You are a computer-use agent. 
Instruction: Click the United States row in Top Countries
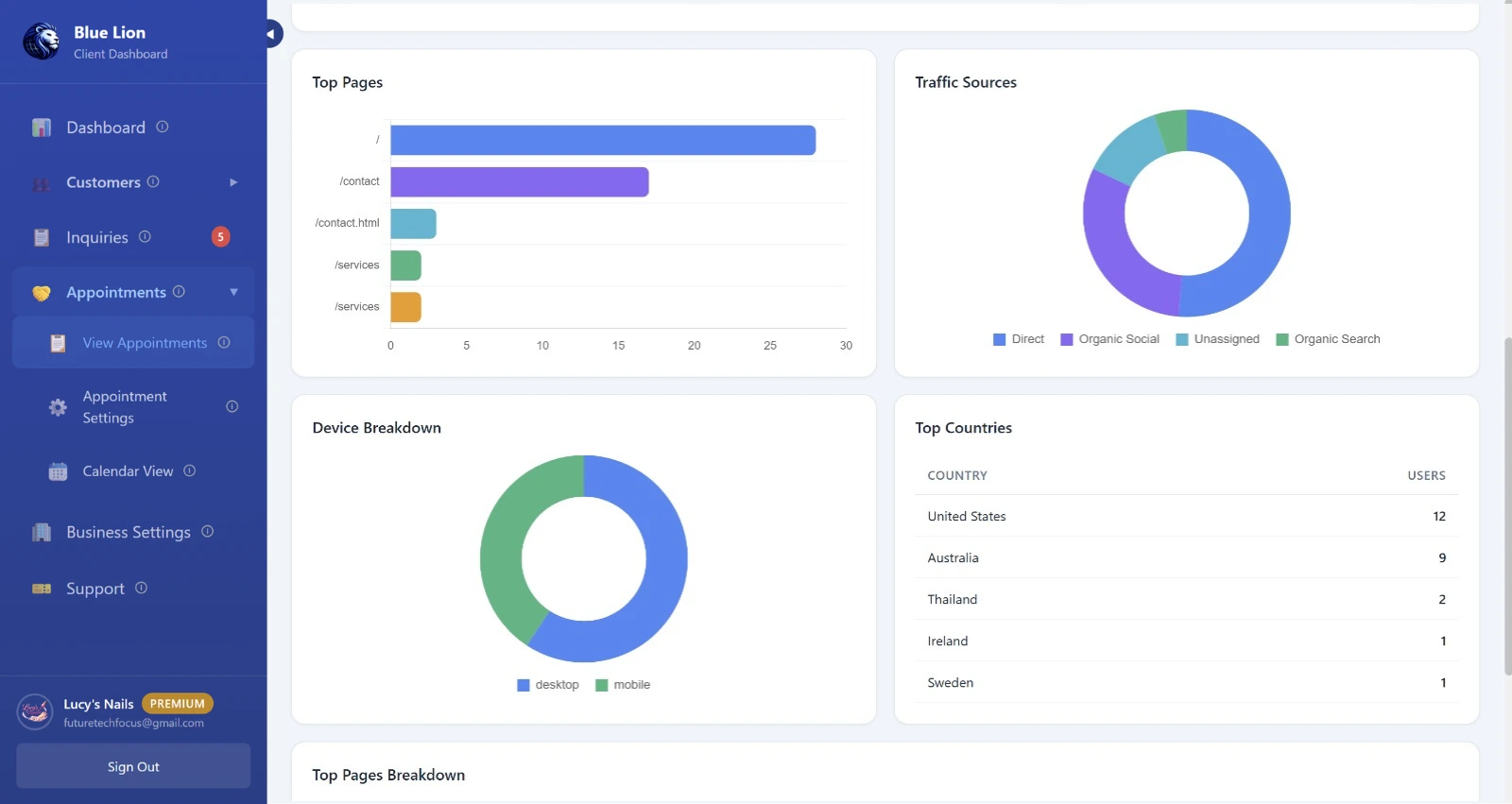pos(1186,516)
